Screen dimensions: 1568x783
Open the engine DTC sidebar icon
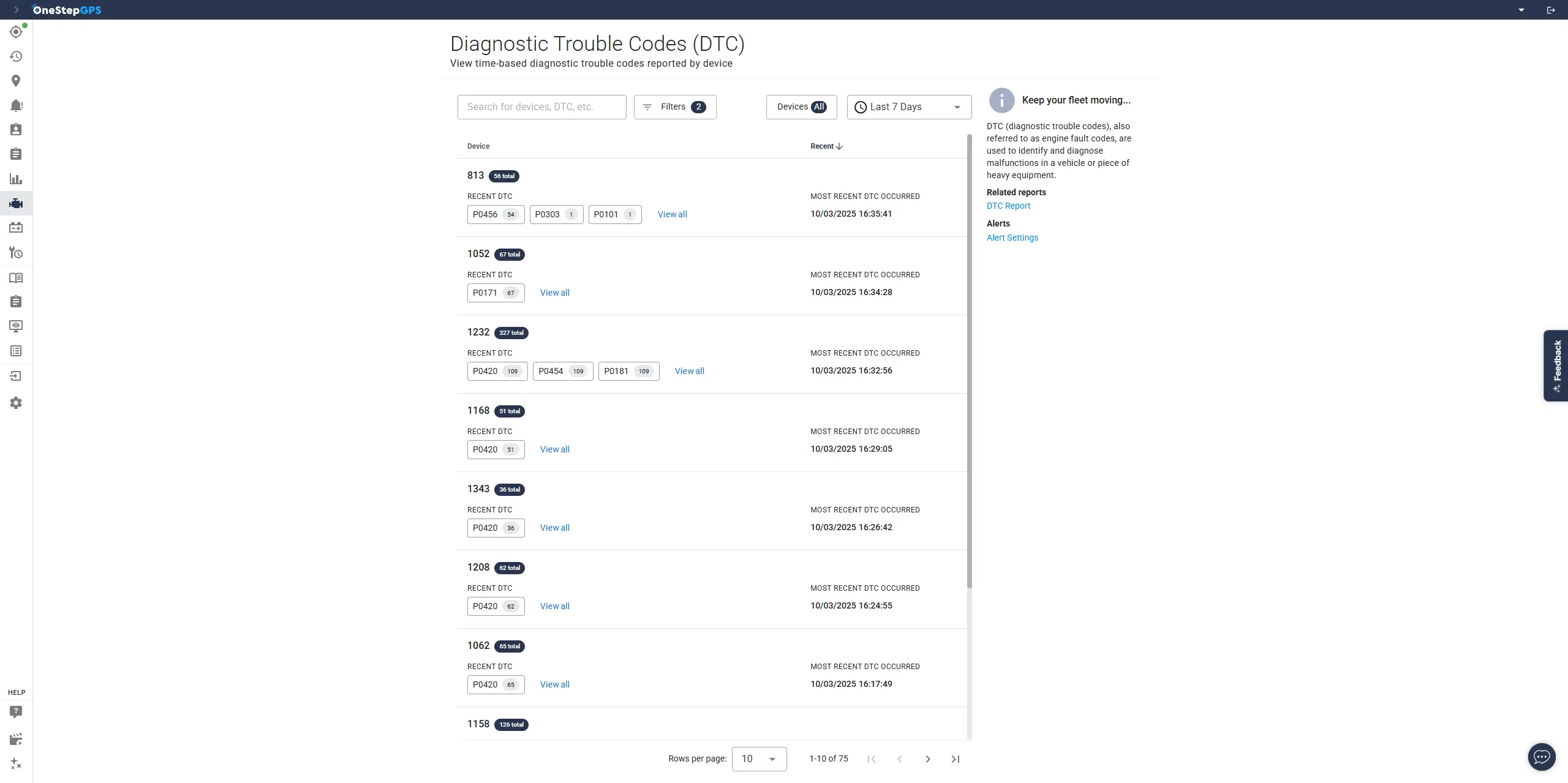pos(15,203)
